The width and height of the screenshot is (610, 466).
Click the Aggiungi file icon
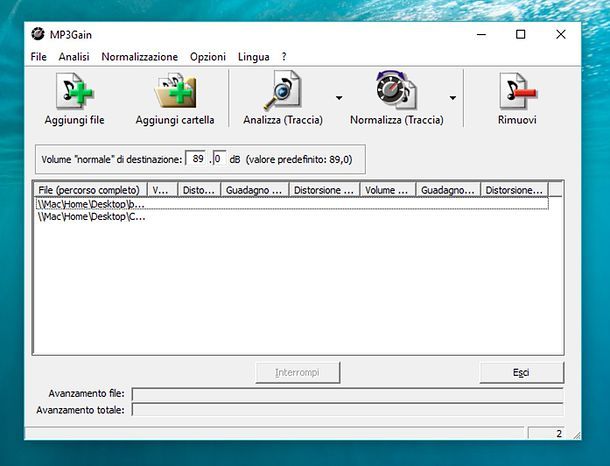(75, 91)
